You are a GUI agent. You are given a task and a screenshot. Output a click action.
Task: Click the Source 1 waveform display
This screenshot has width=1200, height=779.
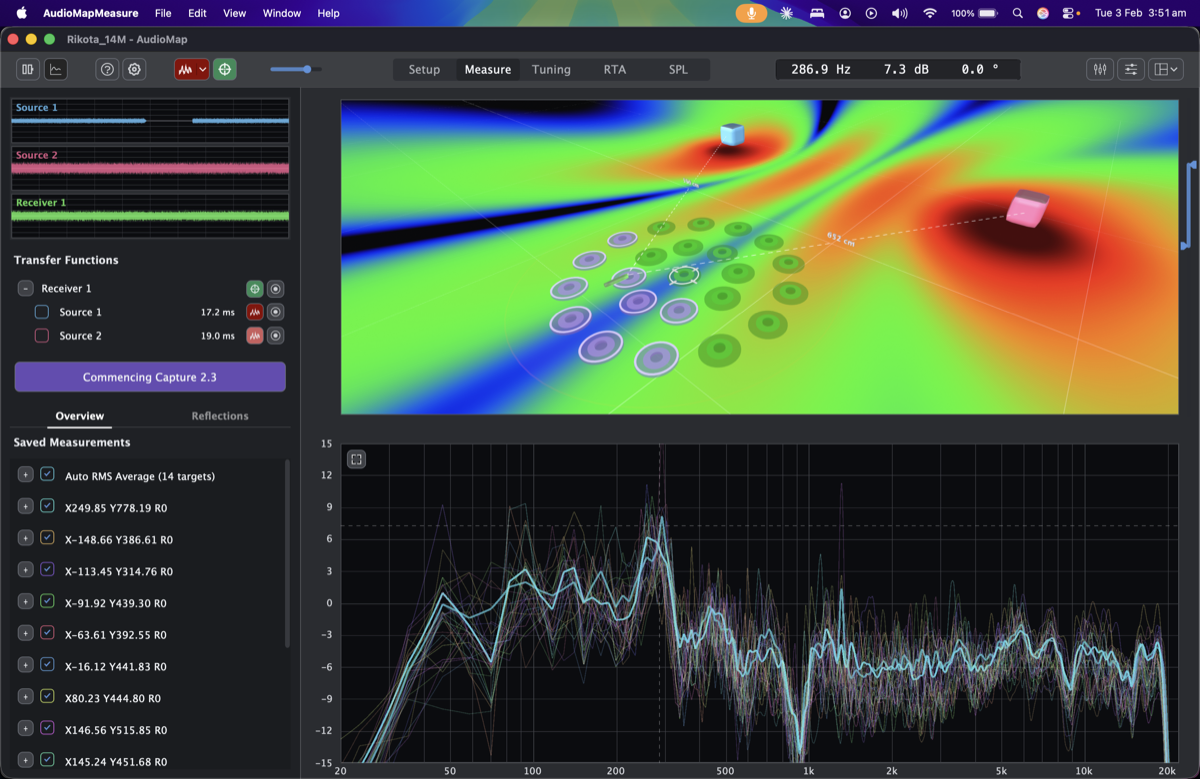(150, 121)
